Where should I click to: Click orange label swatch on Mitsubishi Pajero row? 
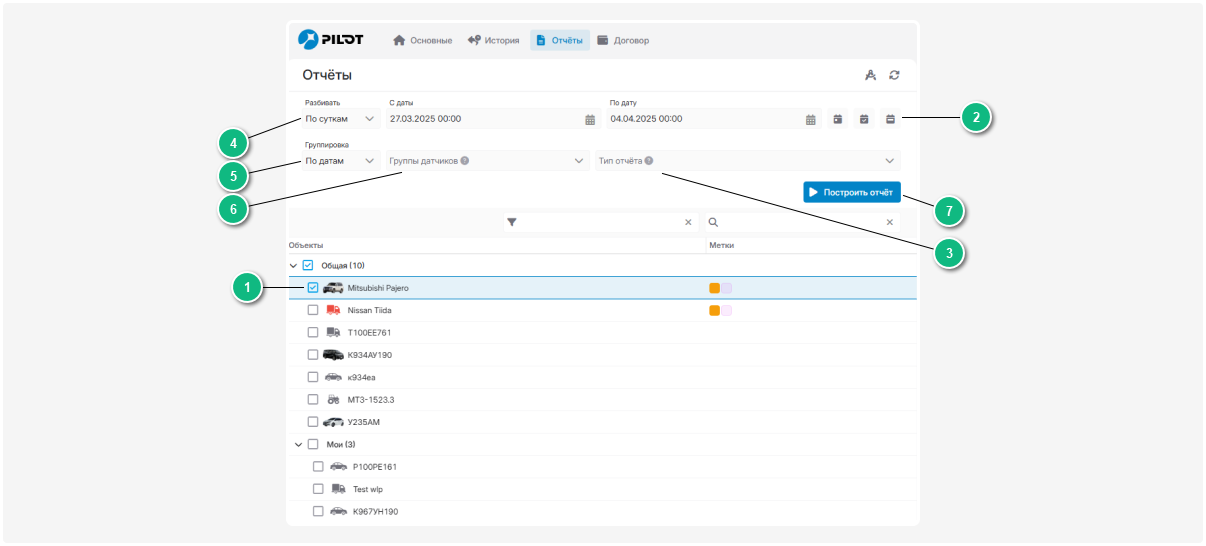tap(714, 288)
